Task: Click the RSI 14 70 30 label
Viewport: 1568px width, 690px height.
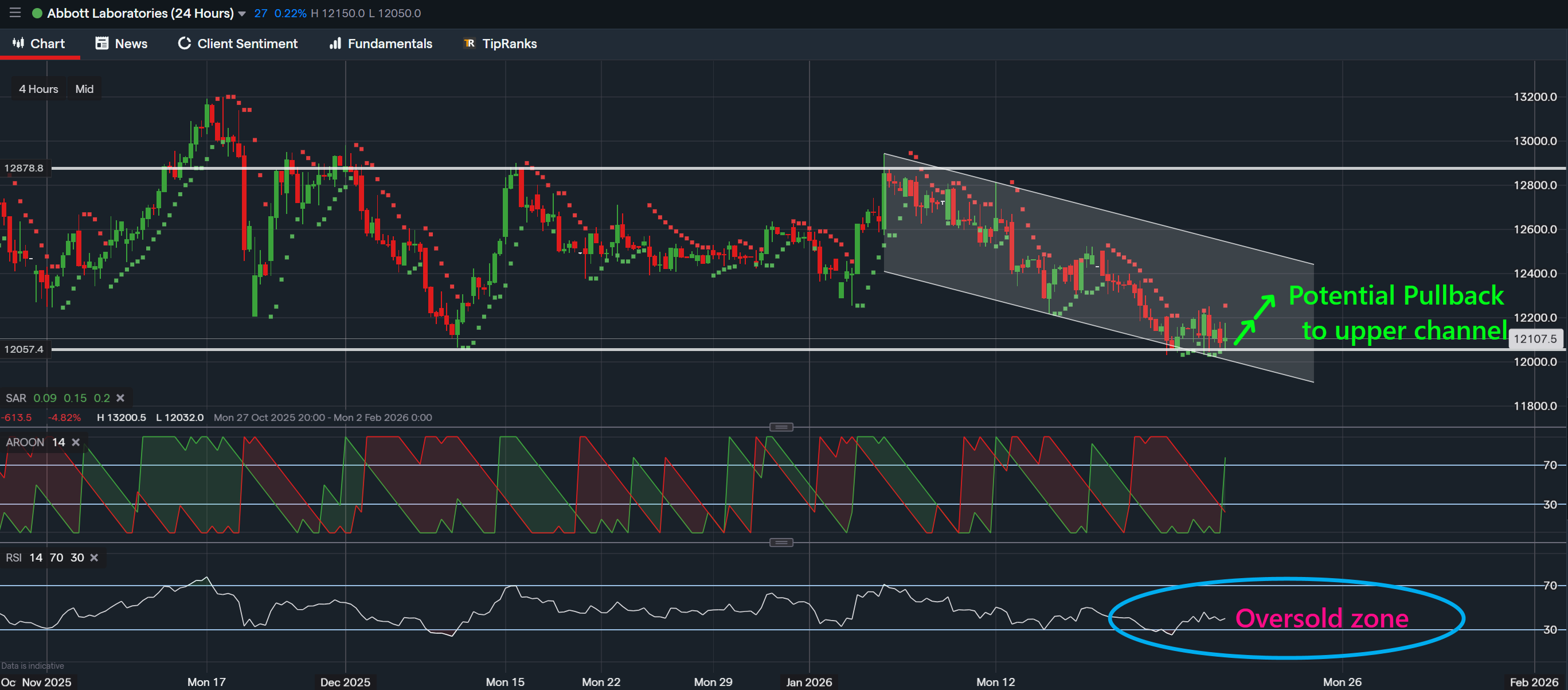Action: (45, 558)
